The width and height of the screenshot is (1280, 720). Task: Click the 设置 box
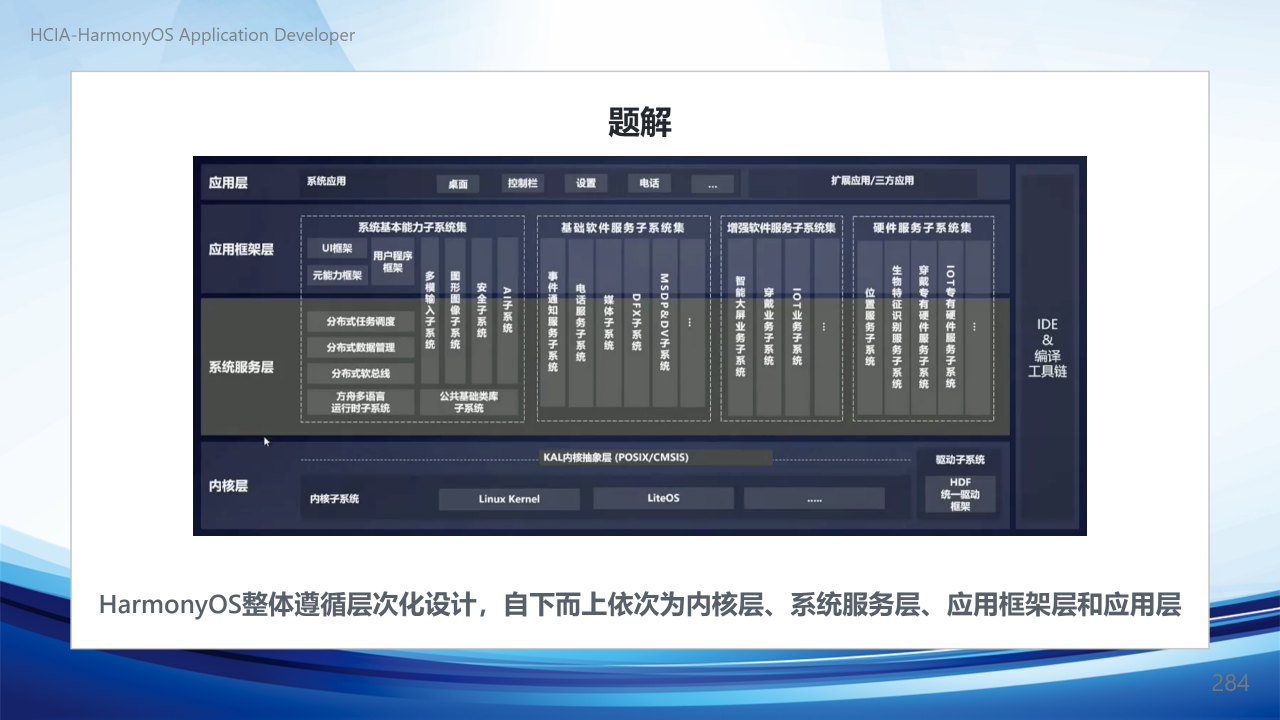(586, 184)
